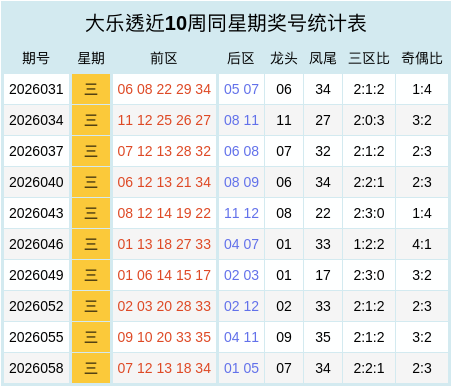Select the 龙头 column header
This screenshot has height=387, width=452.
(x=284, y=58)
